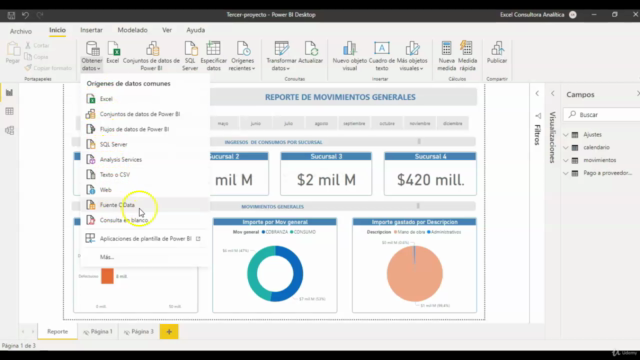Click the Buscar field in Campos
Screen dimensions: 640x360
click(602, 115)
